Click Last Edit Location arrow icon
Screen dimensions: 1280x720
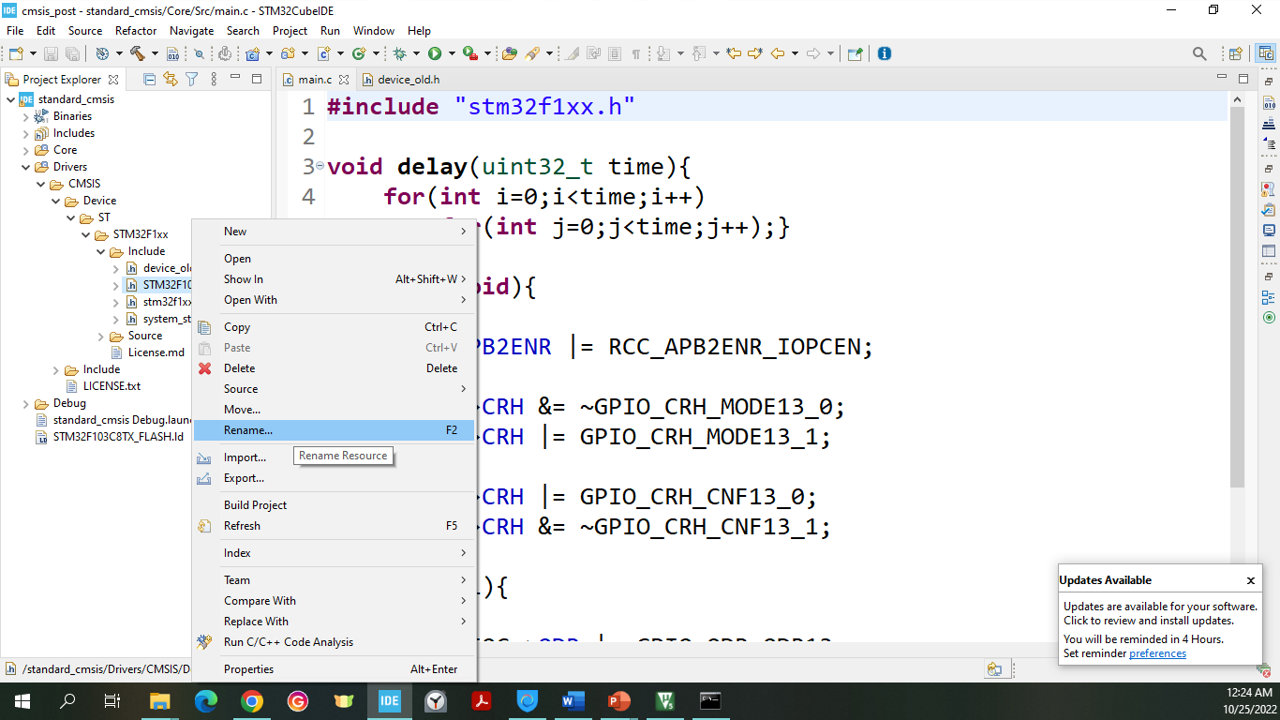coord(733,54)
